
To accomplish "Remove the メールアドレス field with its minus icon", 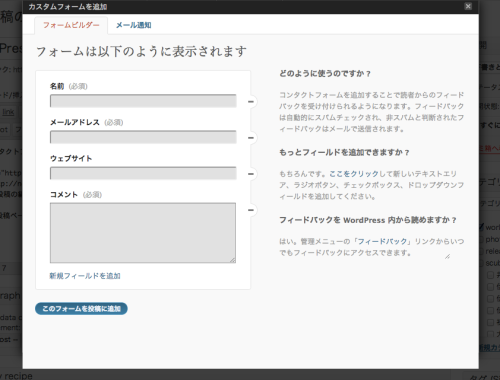I will click(251, 138).
